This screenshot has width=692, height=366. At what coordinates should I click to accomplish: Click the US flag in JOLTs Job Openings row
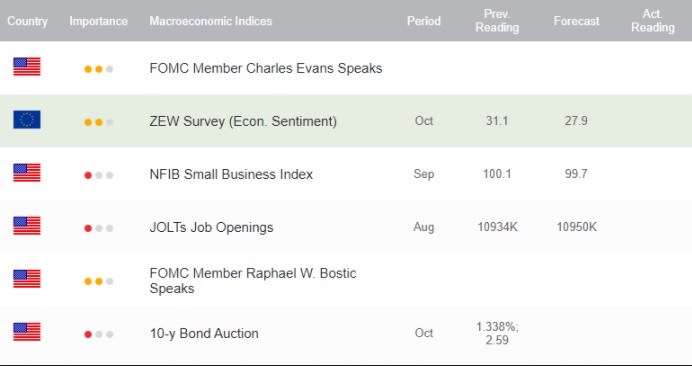click(27, 226)
